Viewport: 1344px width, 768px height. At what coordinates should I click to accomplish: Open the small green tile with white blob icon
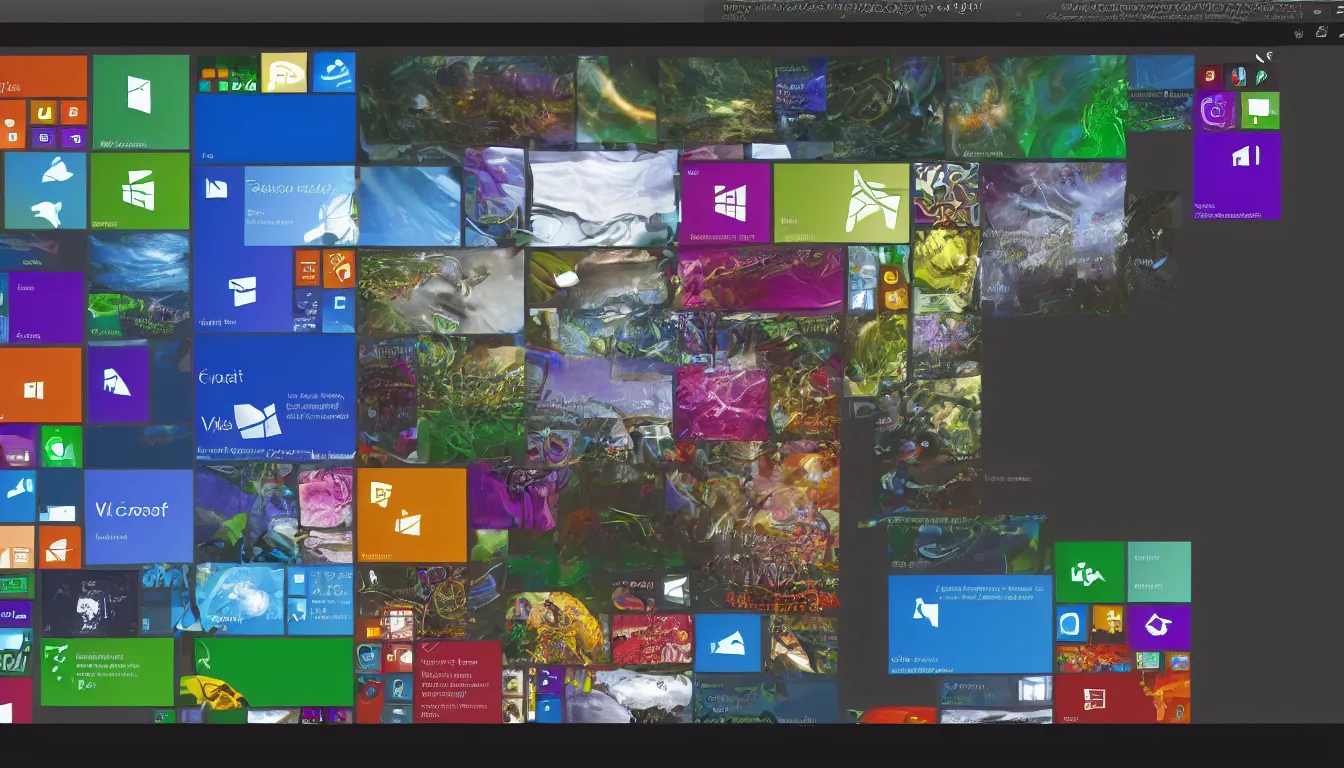click(61, 446)
